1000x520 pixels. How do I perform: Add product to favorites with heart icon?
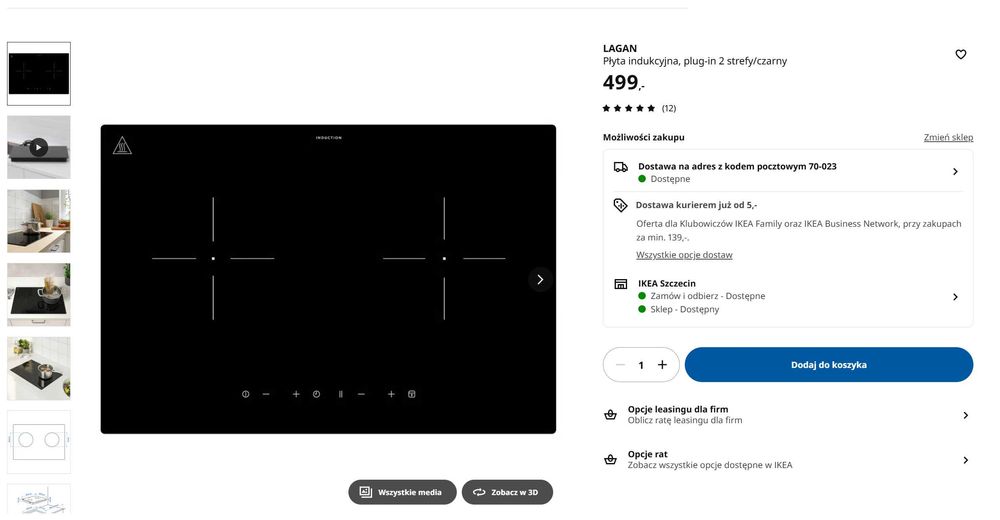(960, 55)
